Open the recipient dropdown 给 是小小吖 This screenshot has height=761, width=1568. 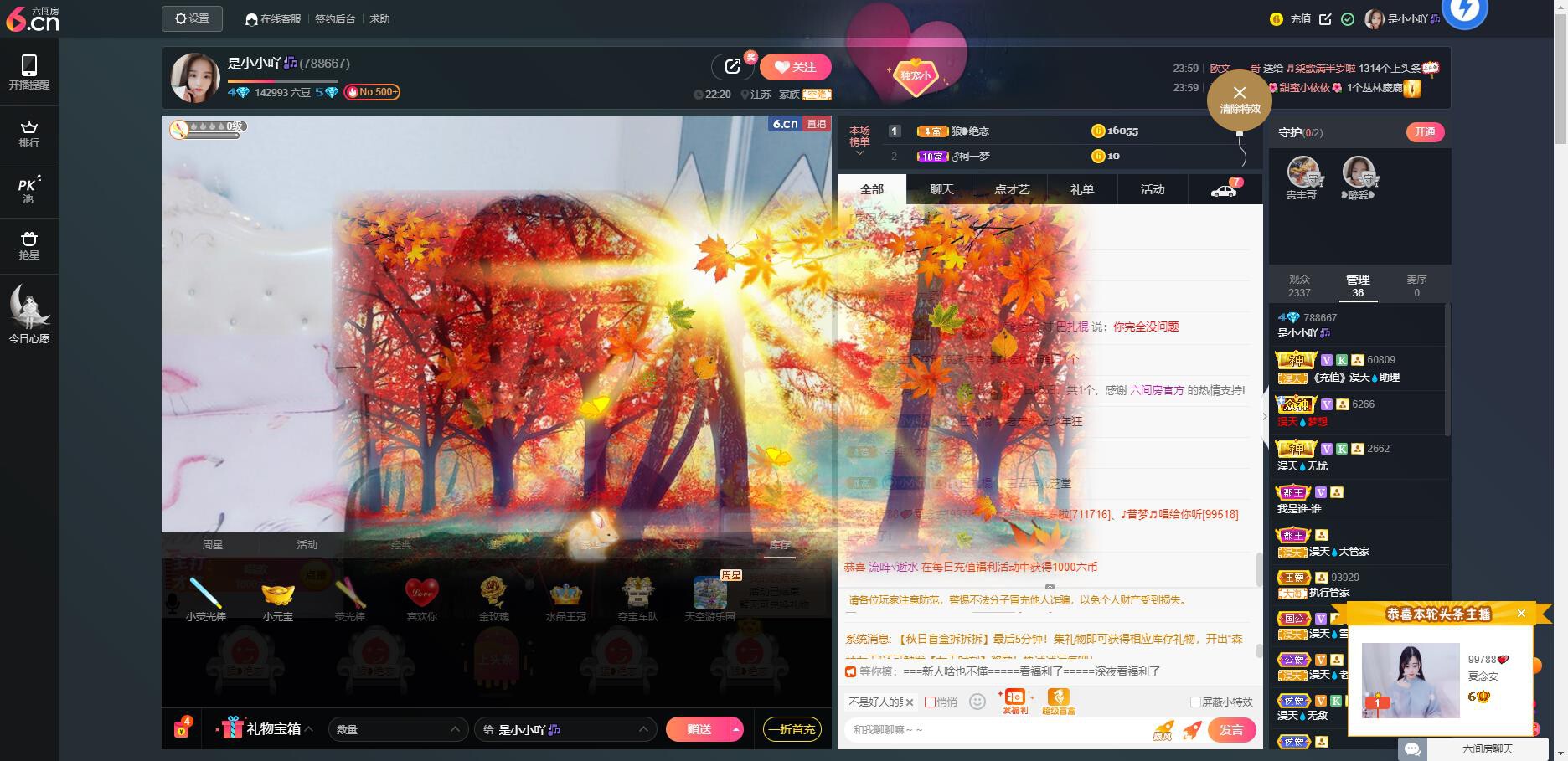pos(565,729)
